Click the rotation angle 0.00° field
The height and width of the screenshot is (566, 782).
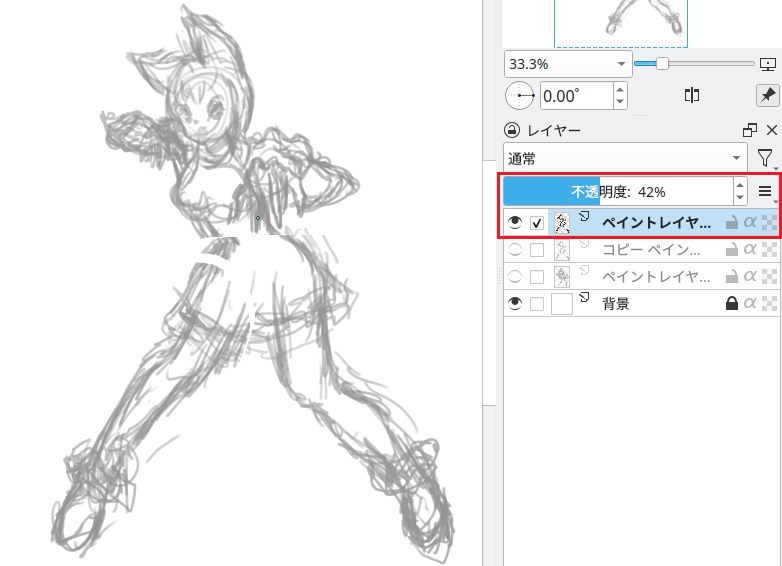[x=575, y=96]
